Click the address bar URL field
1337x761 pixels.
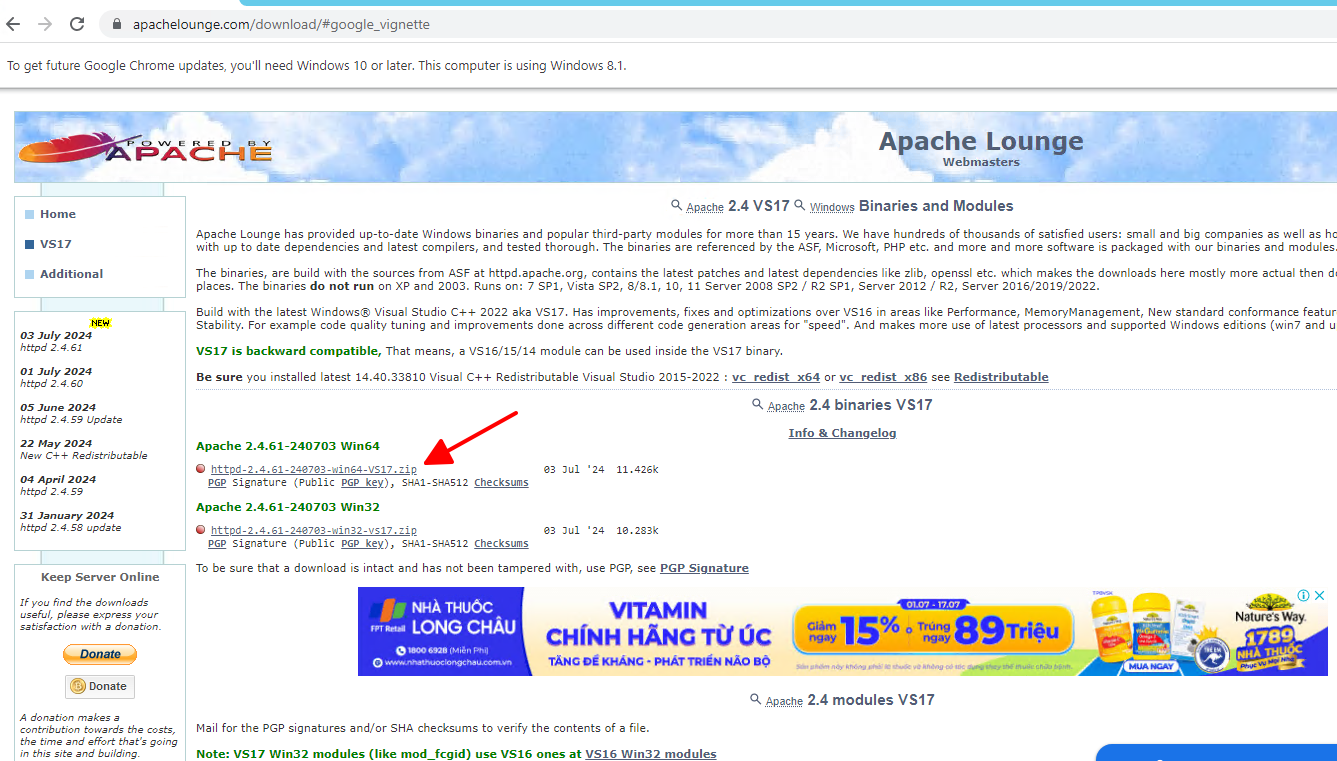600,24
